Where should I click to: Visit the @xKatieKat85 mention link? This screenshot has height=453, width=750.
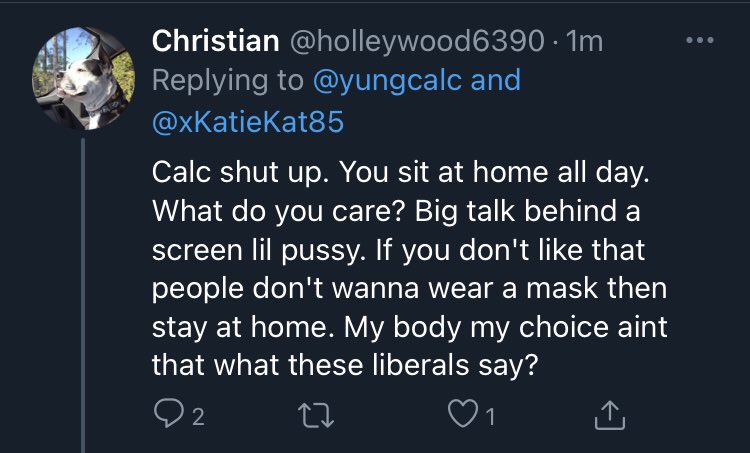click(248, 121)
